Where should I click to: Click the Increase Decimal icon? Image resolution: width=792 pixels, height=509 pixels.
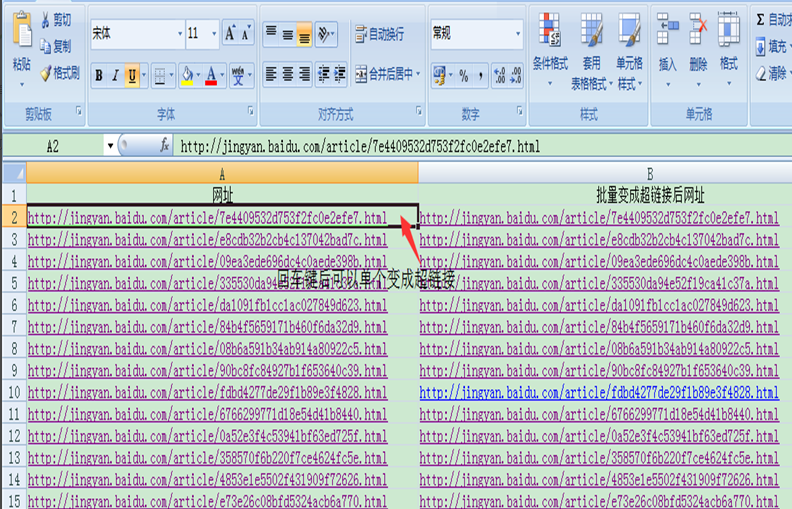pos(499,76)
